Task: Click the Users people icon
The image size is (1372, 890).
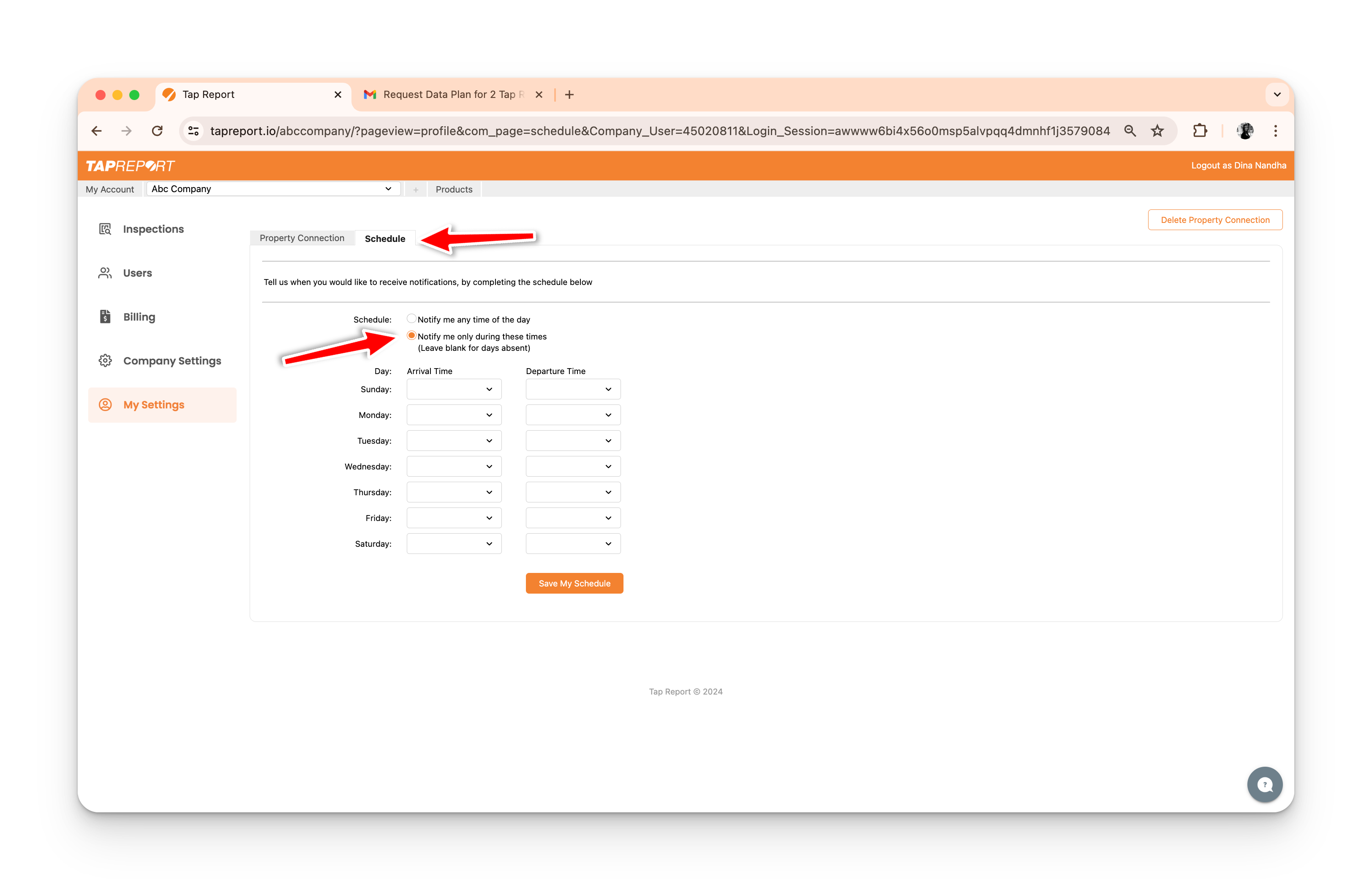Action: click(105, 273)
